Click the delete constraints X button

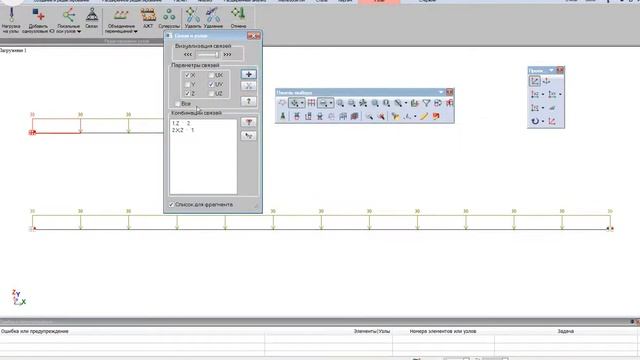click(249, 86)
